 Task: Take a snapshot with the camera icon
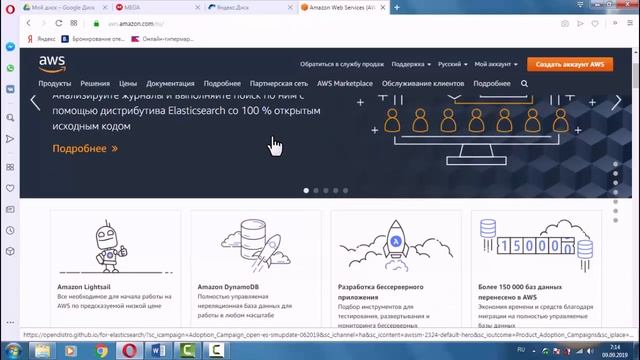(565, 24)
